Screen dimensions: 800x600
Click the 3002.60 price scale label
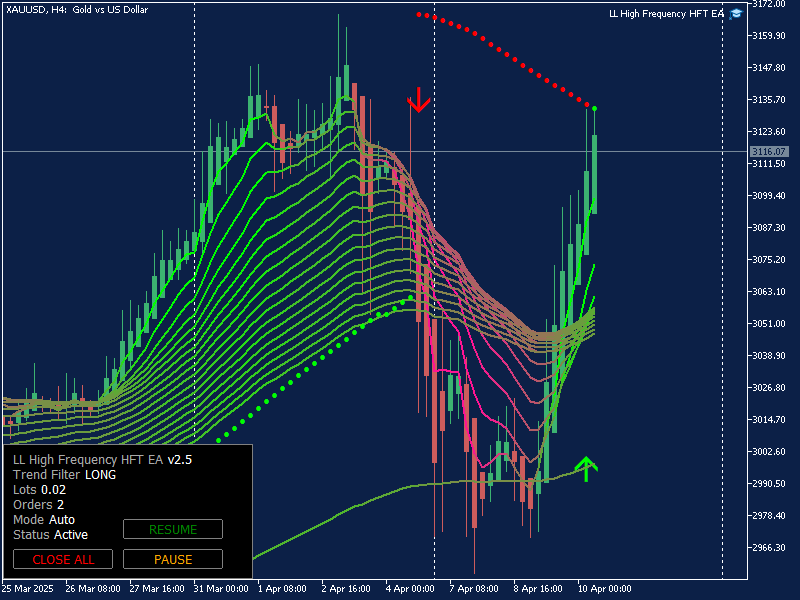[769, 452]
